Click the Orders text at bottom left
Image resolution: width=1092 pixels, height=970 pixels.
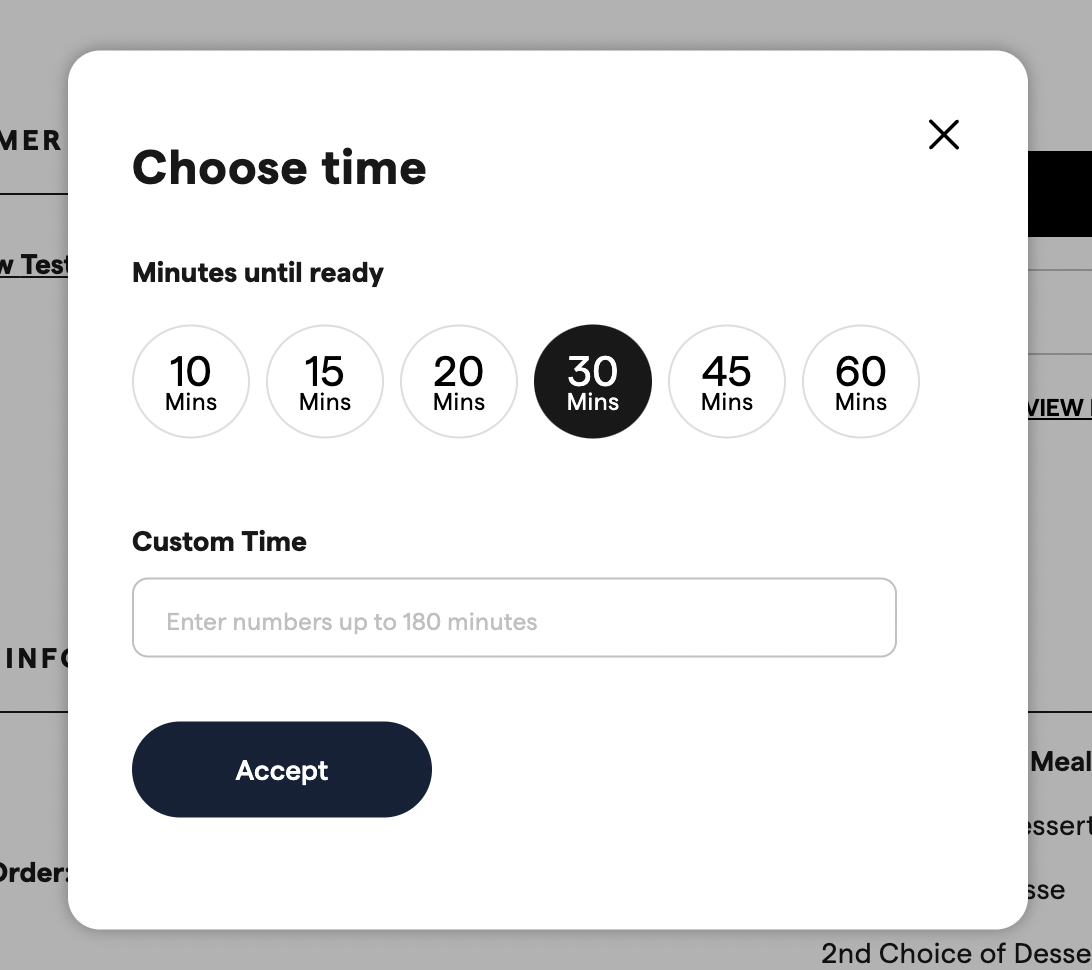[x=30, y=872]
